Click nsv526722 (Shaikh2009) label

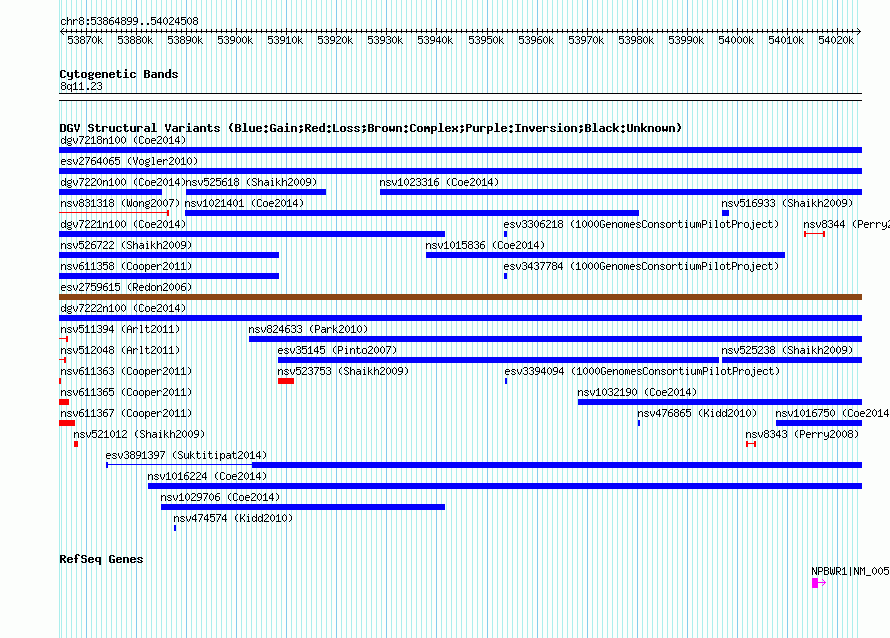pos(126,245)
